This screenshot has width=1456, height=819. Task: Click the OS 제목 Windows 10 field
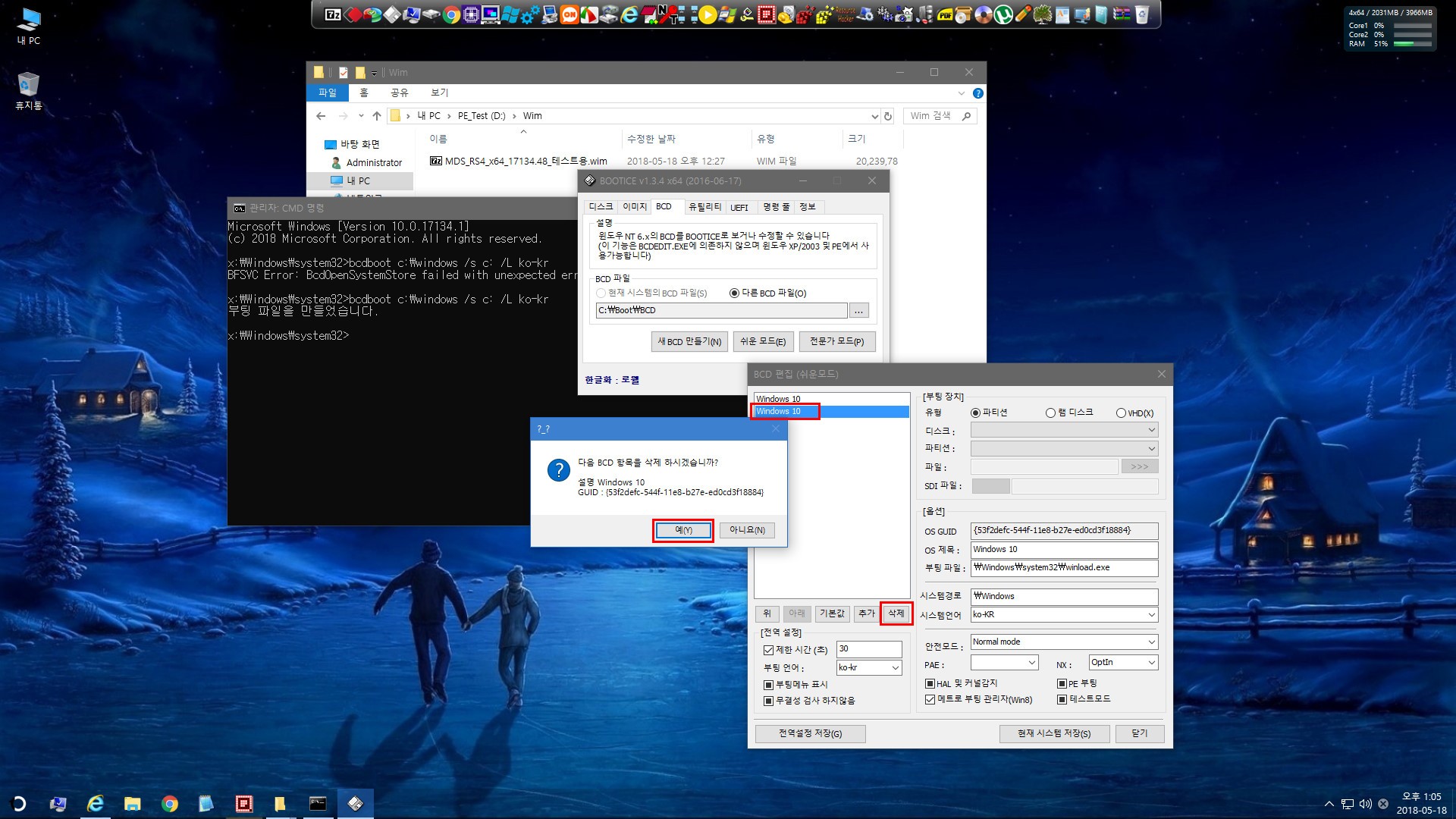(1064, 549)
